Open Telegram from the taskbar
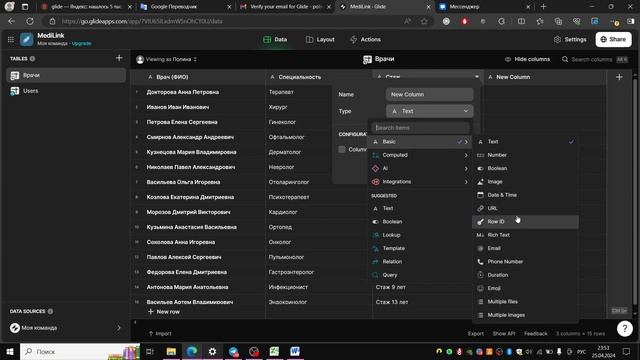 click(233, 351)
